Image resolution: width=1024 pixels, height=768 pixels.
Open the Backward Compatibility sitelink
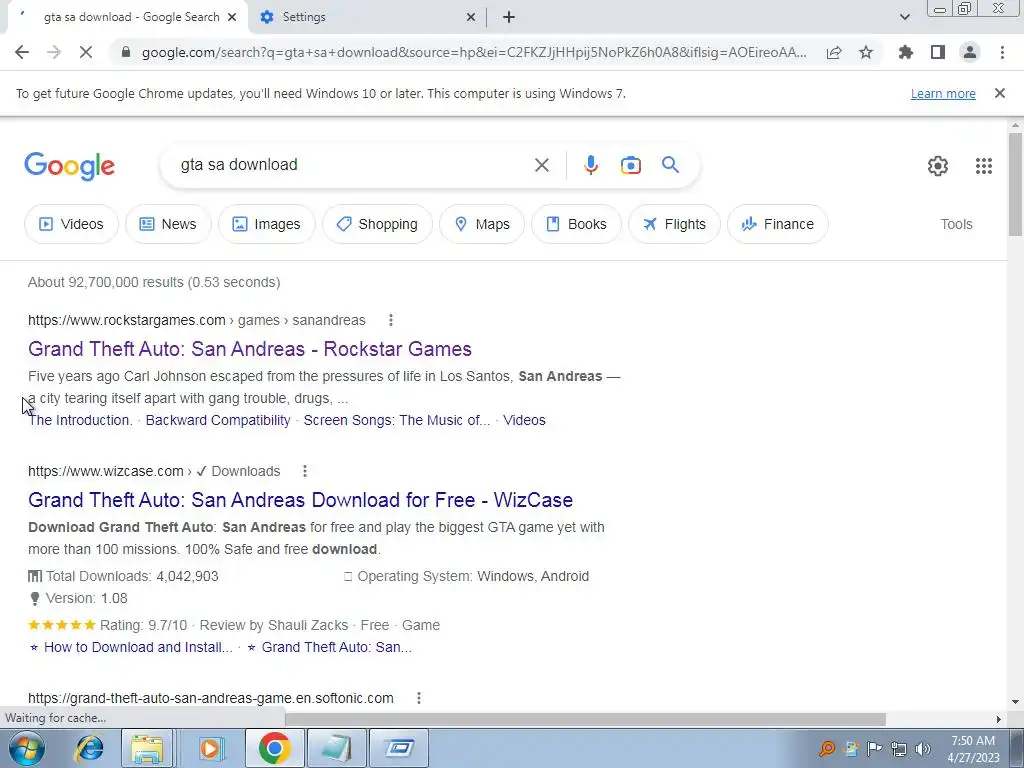(x=218, y=420)
